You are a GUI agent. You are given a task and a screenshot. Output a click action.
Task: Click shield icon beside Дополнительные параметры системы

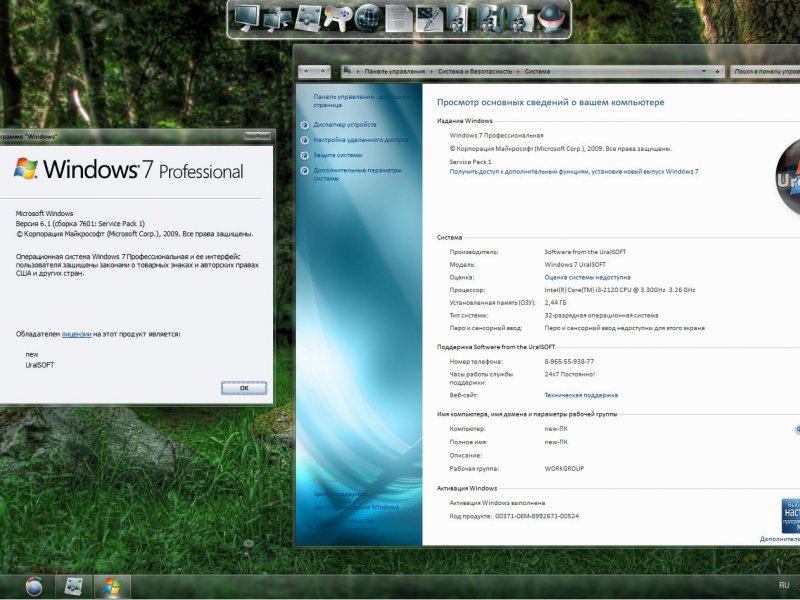pyautogui.click(x=305, y=171)
